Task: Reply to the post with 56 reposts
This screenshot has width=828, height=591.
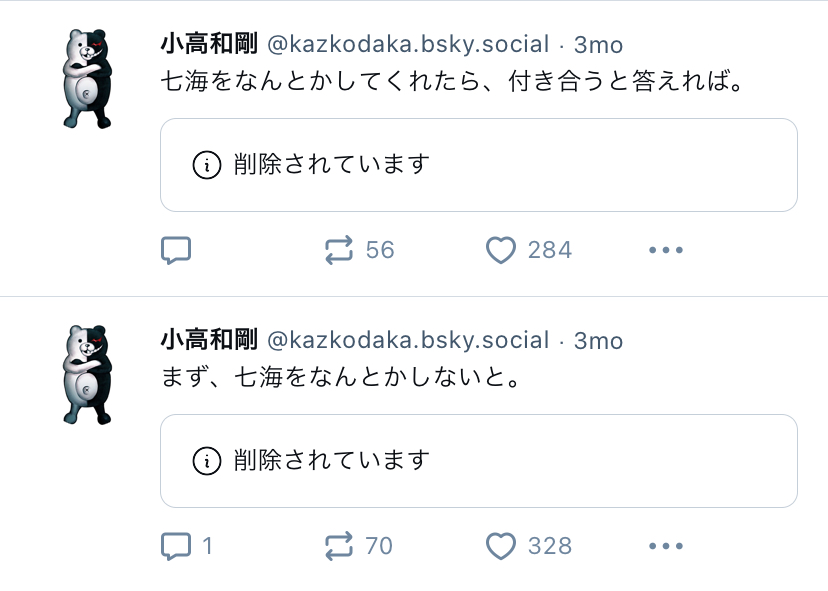Action: click(176, 250)
